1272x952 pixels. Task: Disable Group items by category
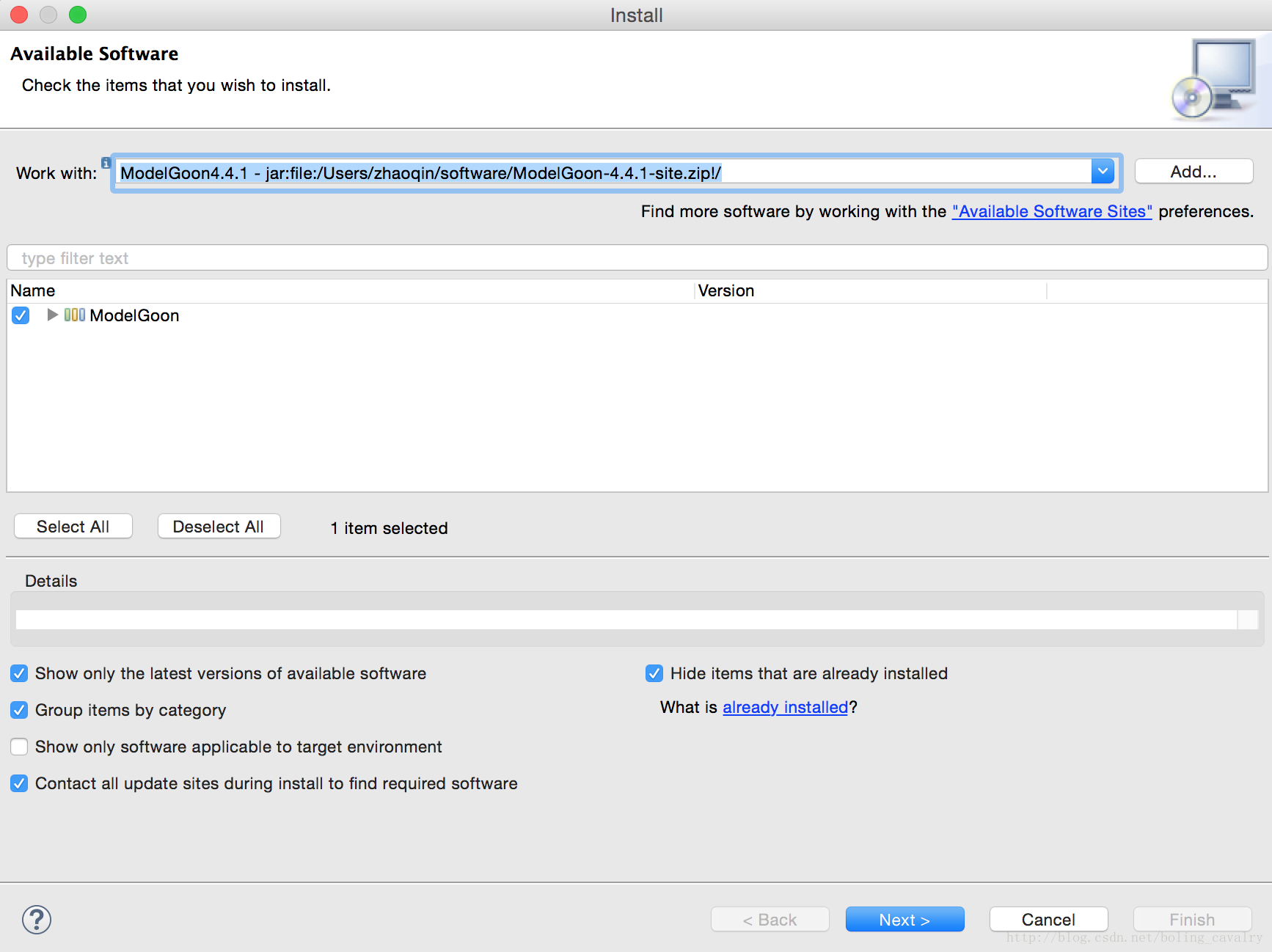coord(19,710)
